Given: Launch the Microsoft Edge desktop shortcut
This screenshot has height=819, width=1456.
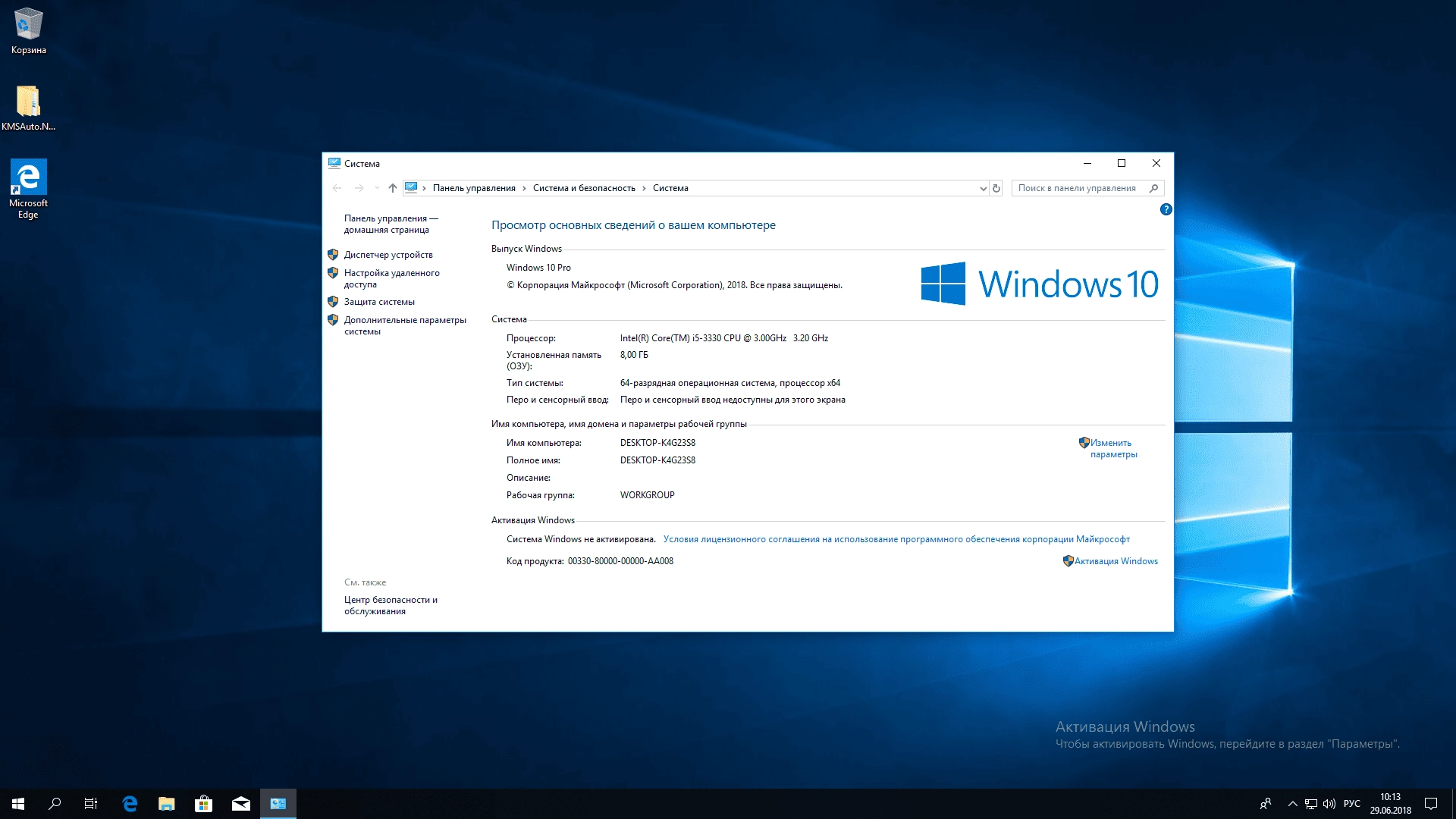Looking at the screenshot, I should pyautogui.click(x=29, y=189).
